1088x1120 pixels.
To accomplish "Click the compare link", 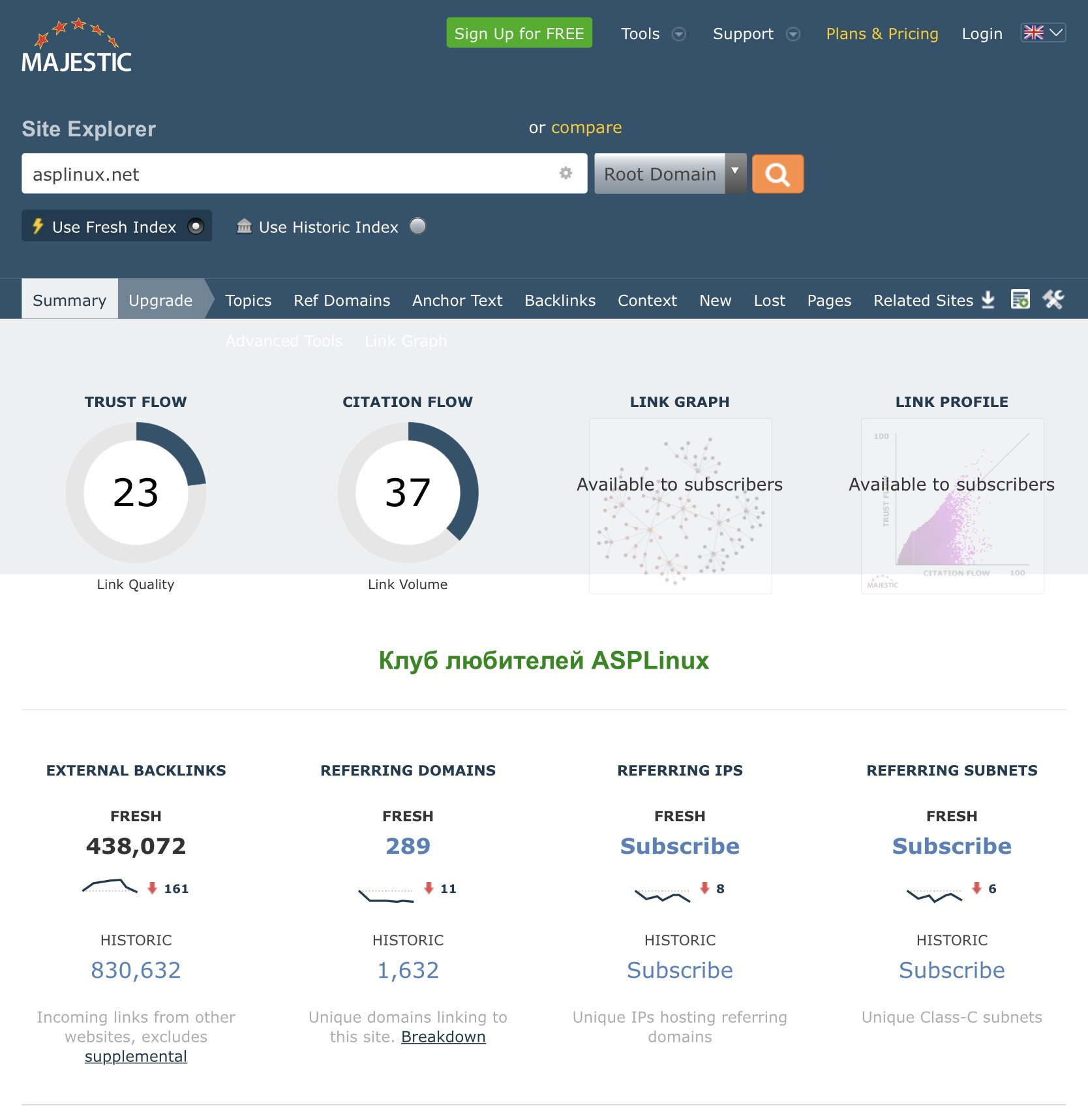I will point(586,127).
